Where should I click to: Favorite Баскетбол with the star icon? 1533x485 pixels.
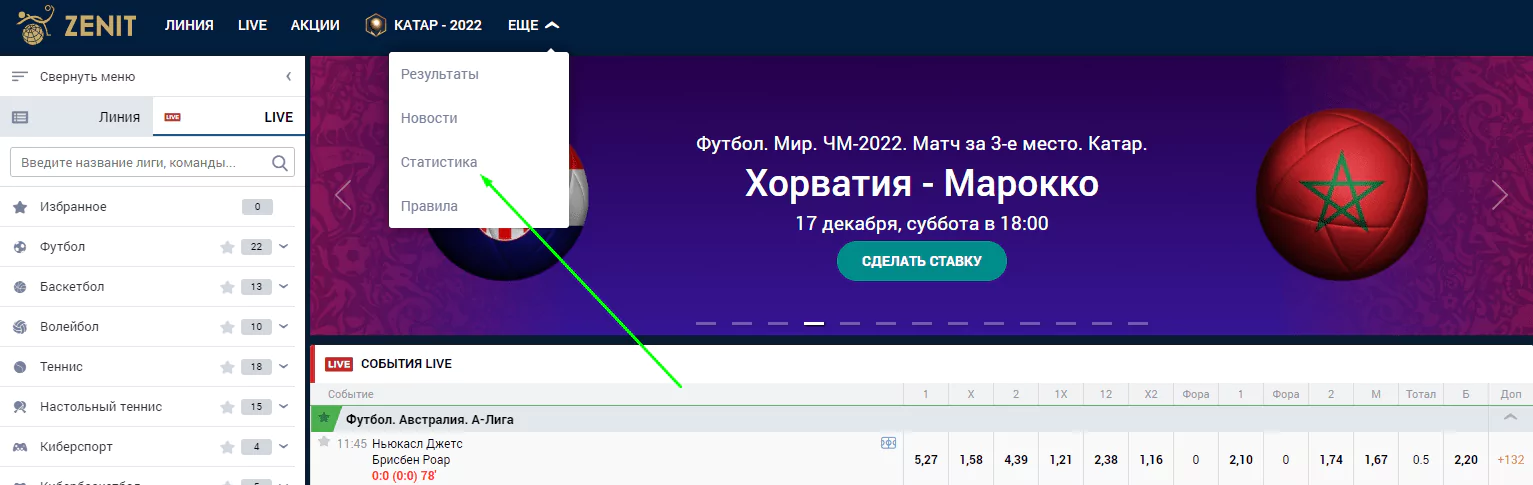(x=227, y=287)
